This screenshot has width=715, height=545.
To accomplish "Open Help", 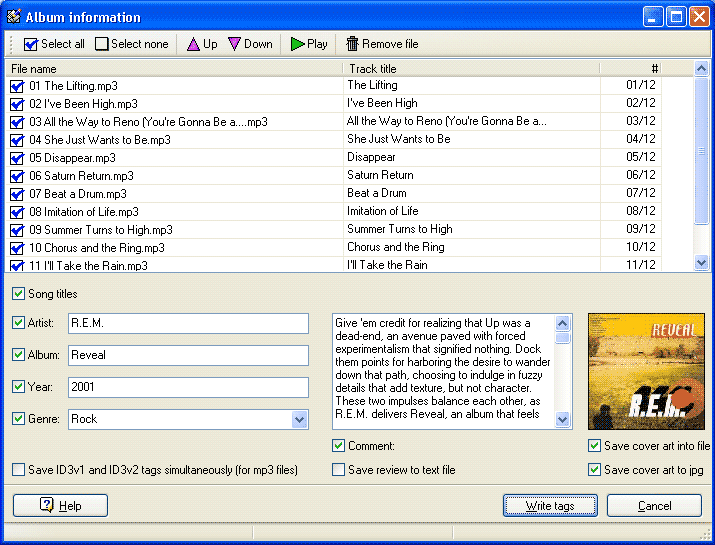I will tap(61, 506).
